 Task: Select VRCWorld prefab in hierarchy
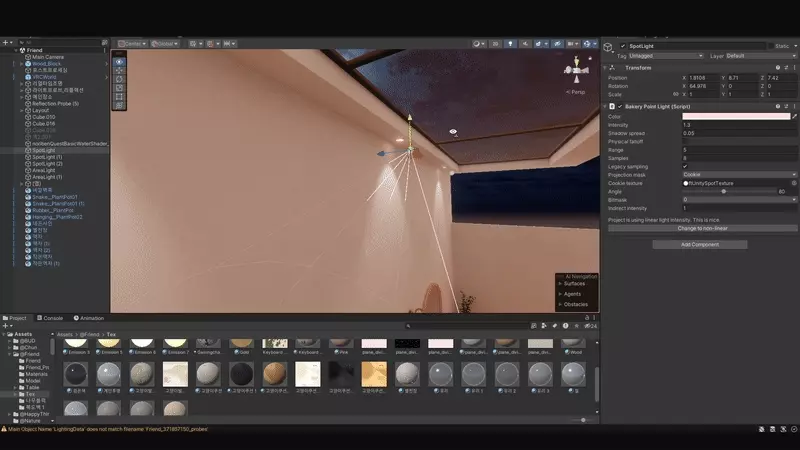click(44, 77)
